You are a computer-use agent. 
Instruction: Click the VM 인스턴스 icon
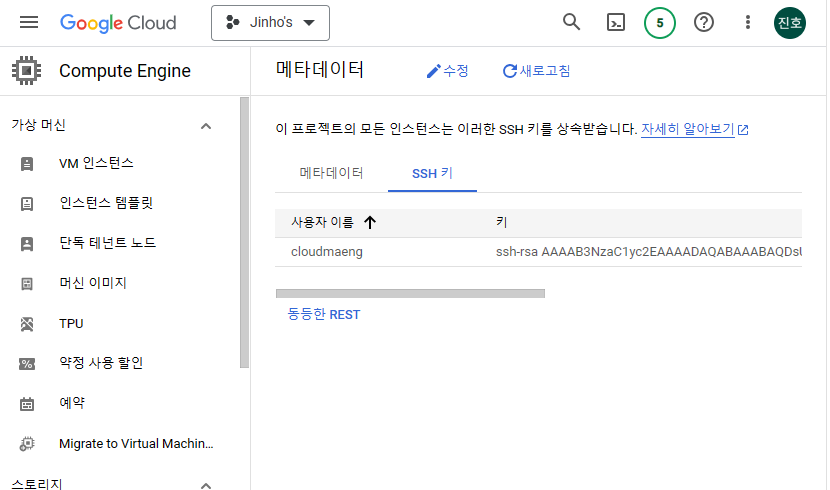pos(26,164)
